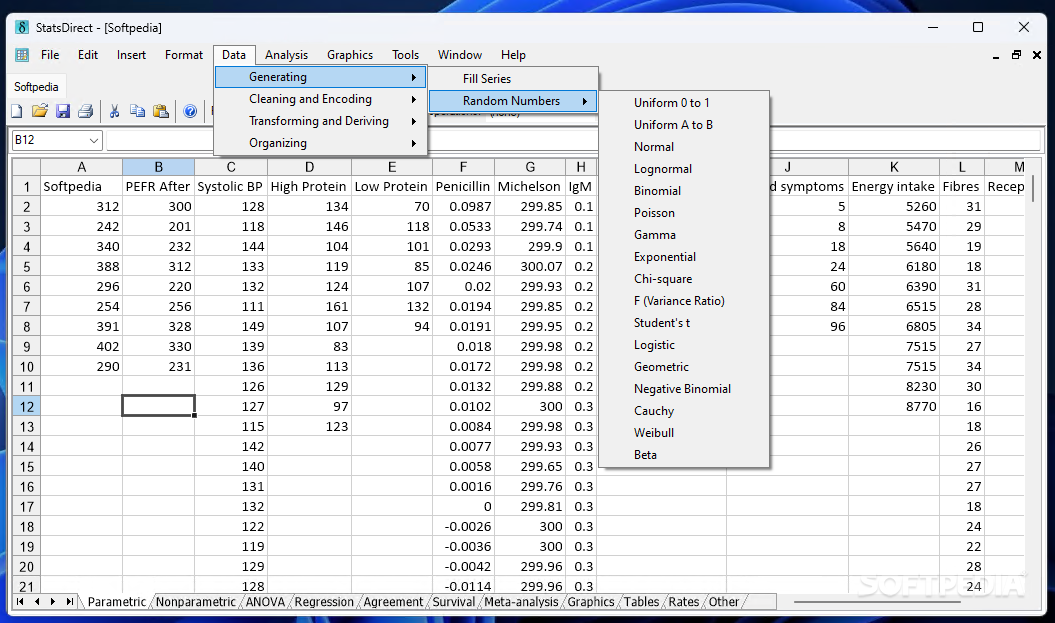
Task: Go to next sheet tab arrow
Action: [53, 601]
